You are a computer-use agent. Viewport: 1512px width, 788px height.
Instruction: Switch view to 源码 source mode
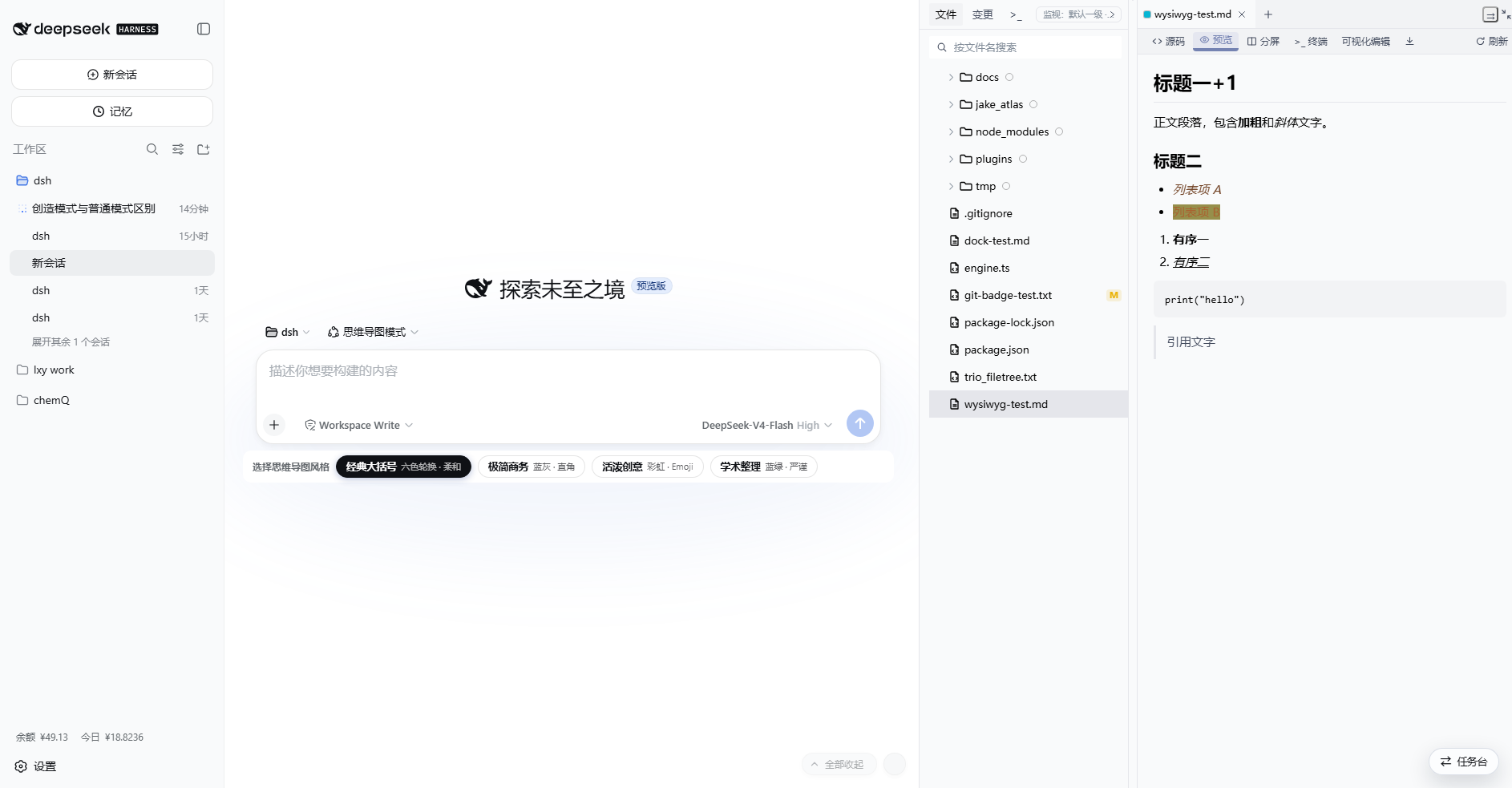[1168, 41]
